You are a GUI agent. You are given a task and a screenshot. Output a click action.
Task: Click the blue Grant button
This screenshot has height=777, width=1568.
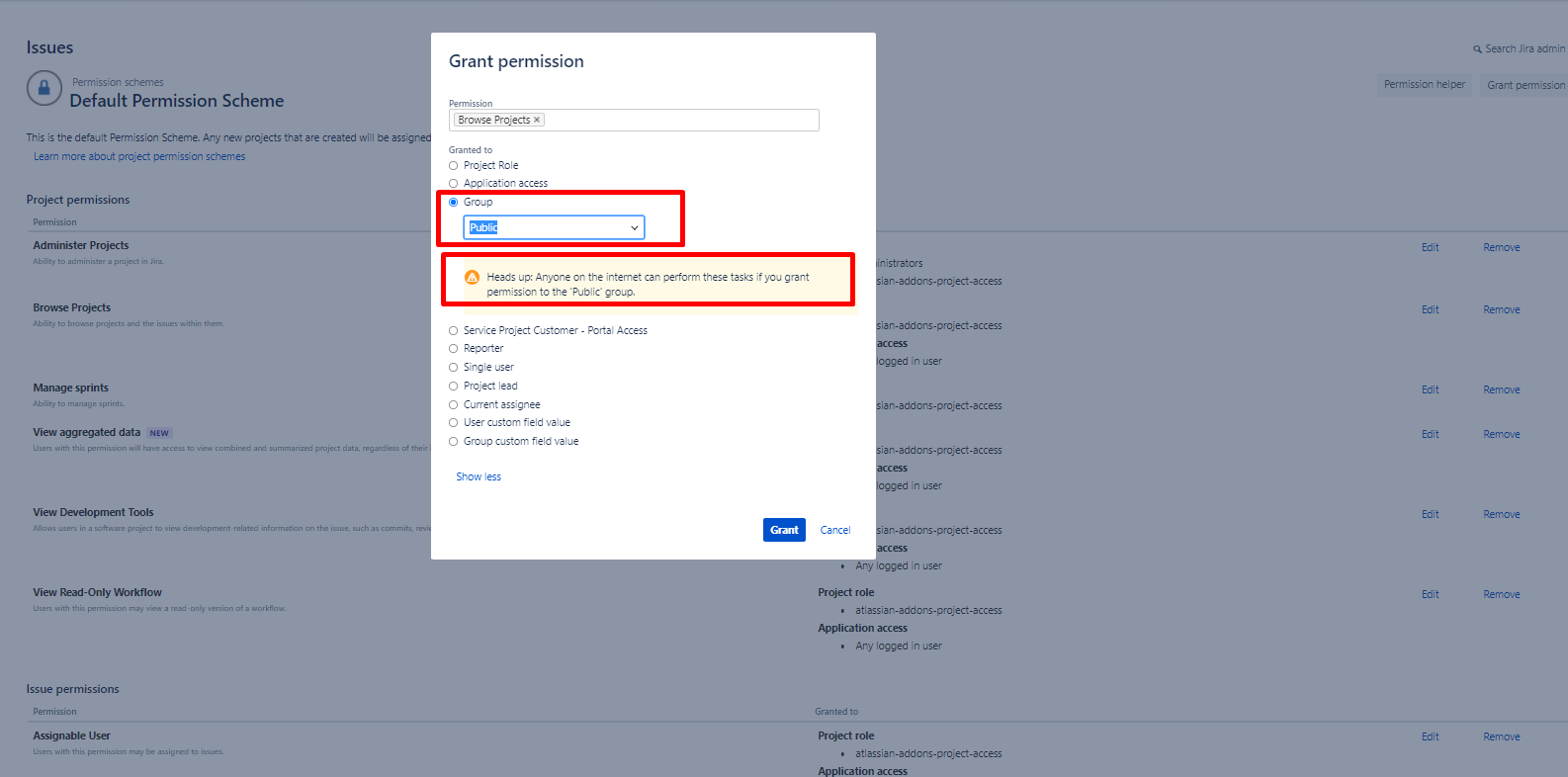coord(784,530)
